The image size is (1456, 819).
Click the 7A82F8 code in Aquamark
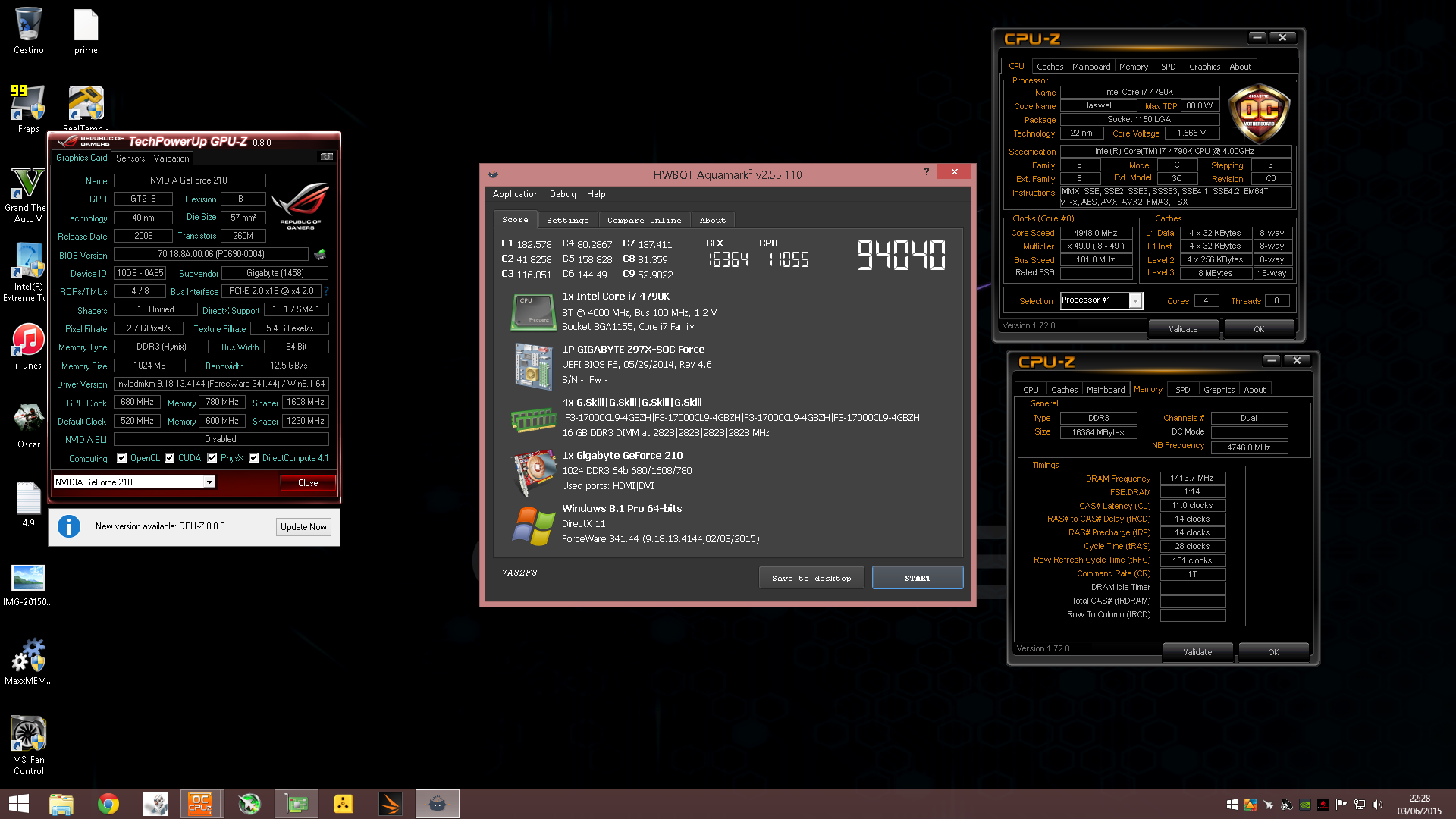[x=519, y=573]
